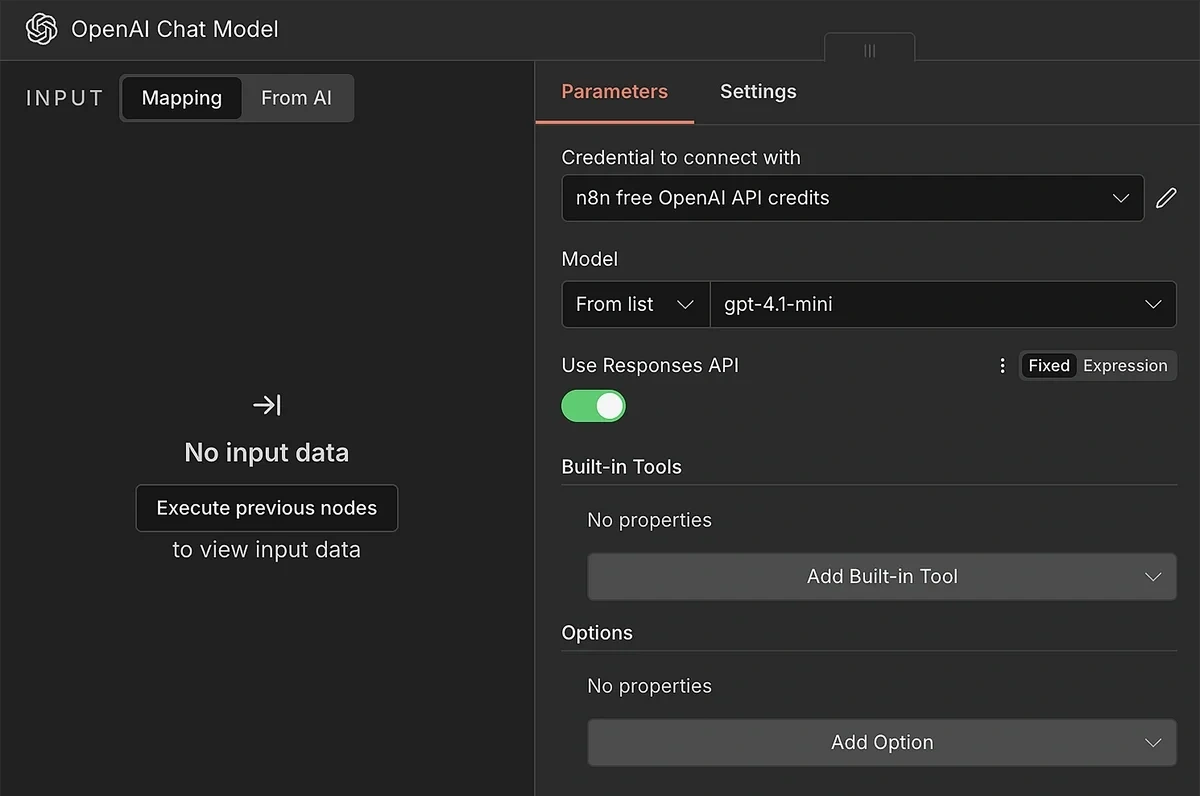Disable the Use Responses API toggle
Image resolution: width=1200 pixels, height=796 pixels.
(593, 406)
